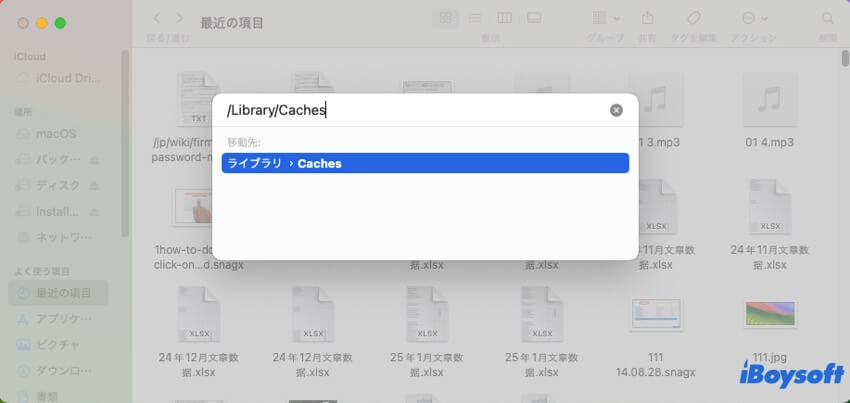Switch Finder to gallery view
Viewport: 850px width, 403px height.
(533, 18)
